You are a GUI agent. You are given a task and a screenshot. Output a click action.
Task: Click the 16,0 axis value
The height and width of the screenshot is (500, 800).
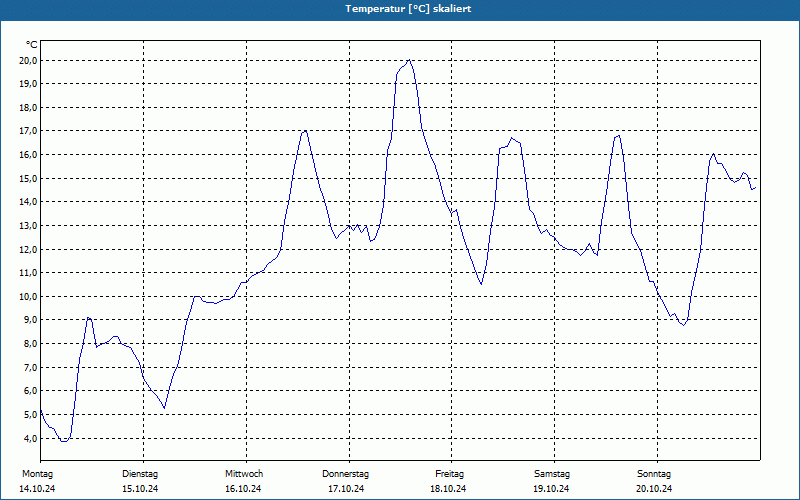click(28, 155)
